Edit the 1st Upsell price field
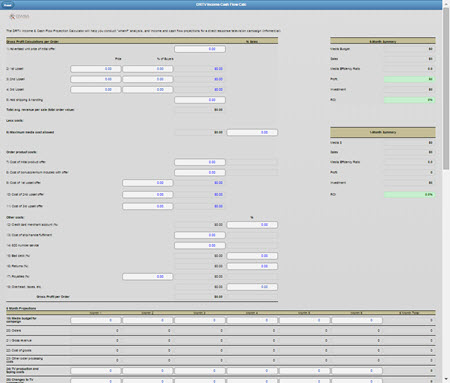The width and height of the screenshot is (450, 383). tap(96, 69)
